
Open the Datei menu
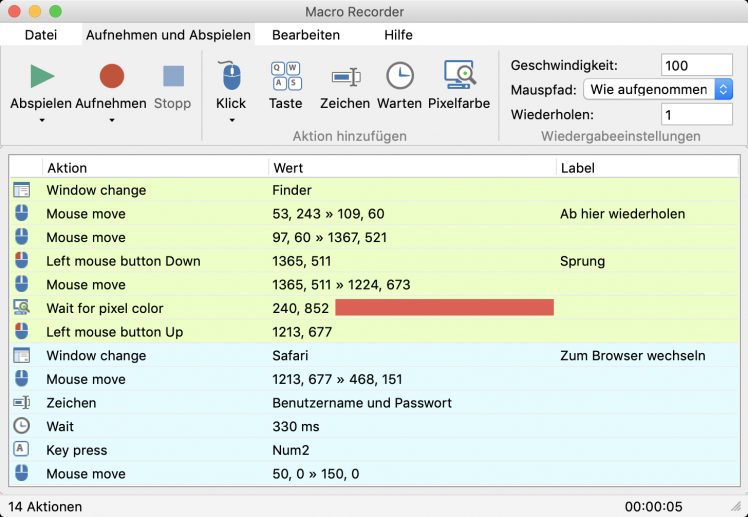41,35
